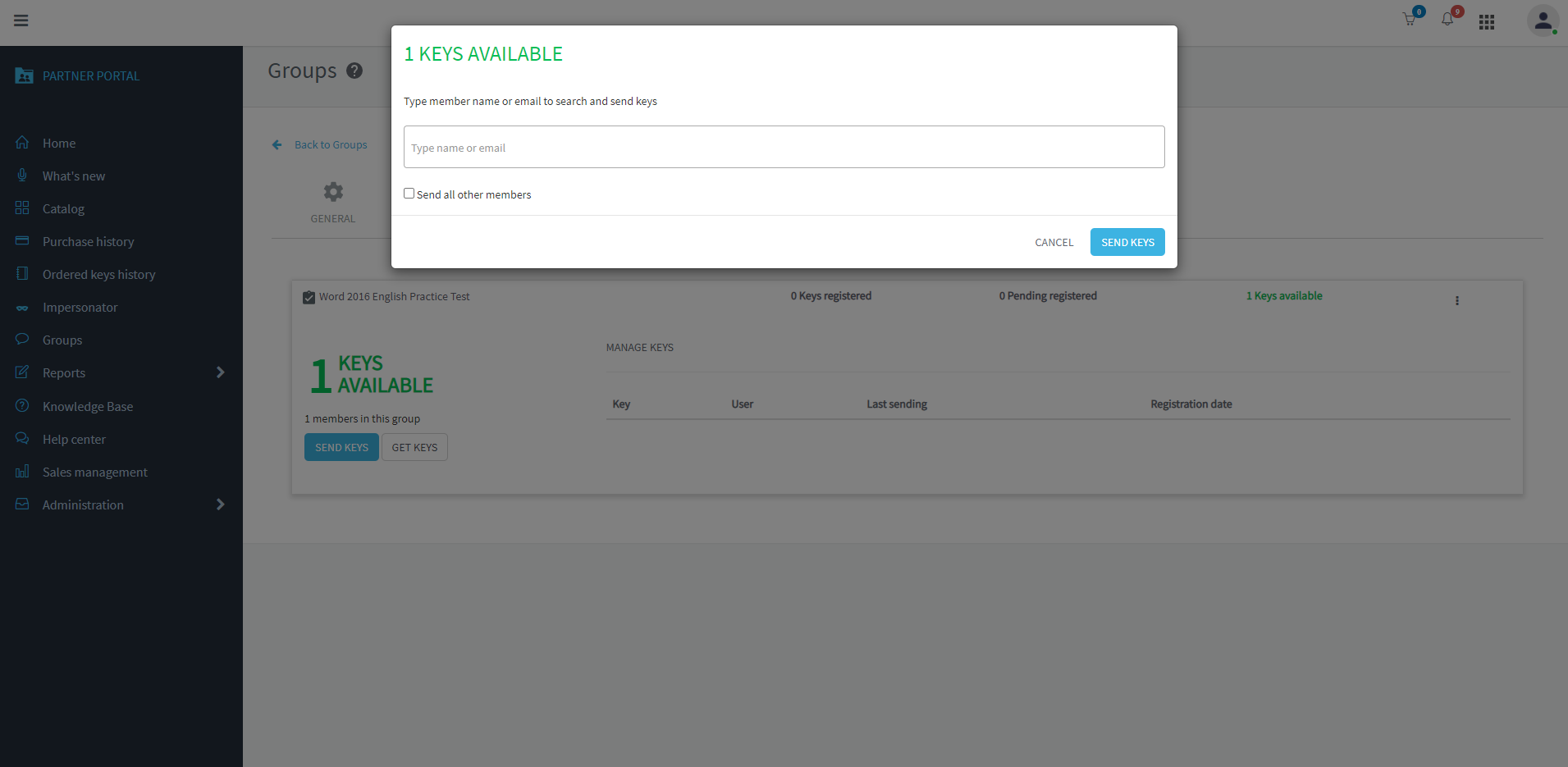The height and width of the screenshot is (767, 1568).
Task: Open the apps grid icon
Action: tap(1487, 22)
